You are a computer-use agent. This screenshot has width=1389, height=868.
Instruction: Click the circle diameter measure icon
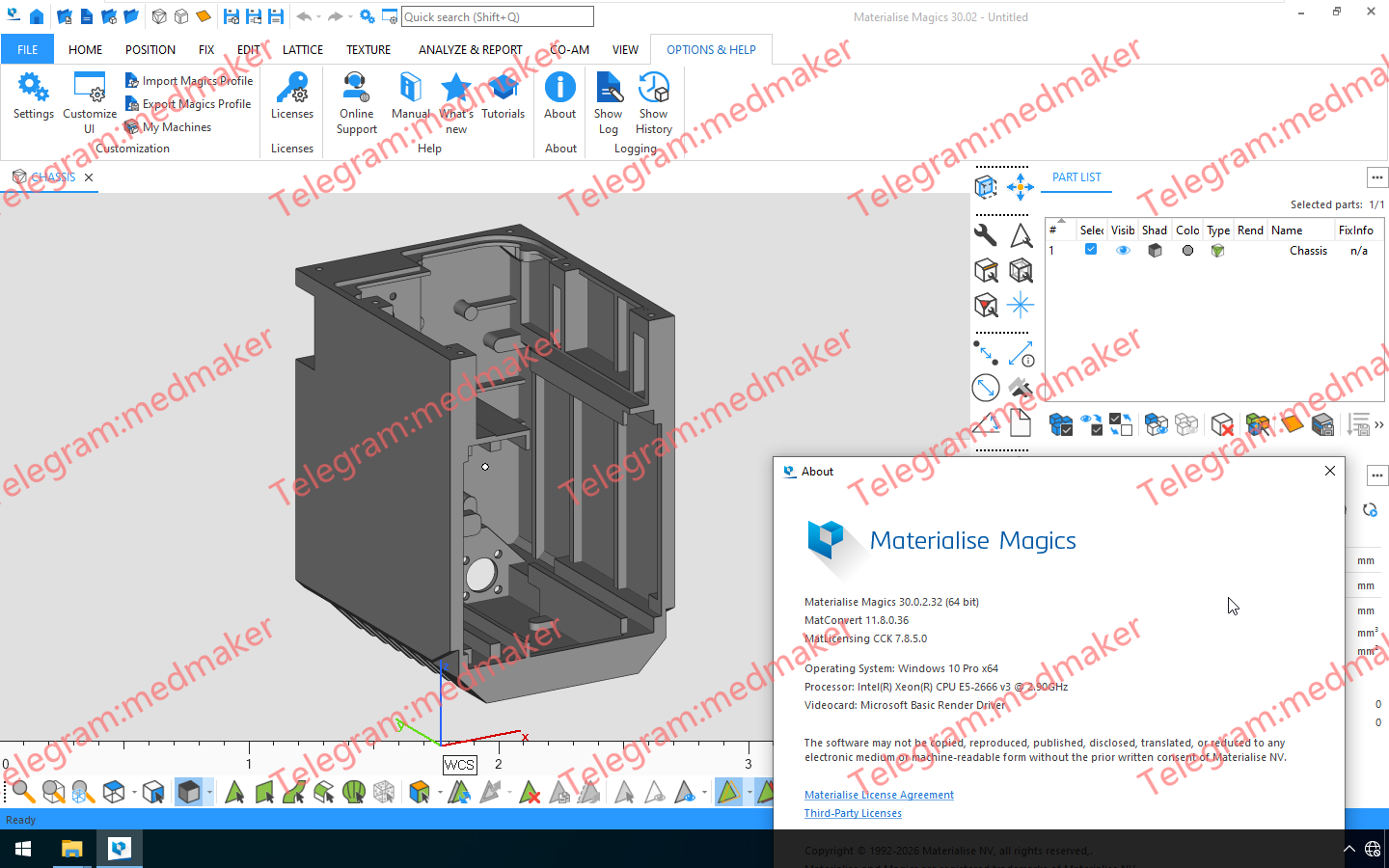click(985, 388)
